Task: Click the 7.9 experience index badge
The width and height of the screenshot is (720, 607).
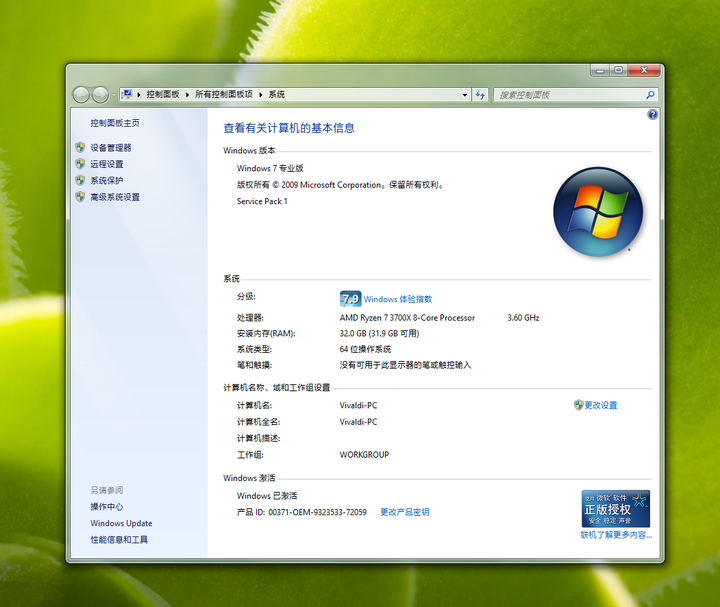Action: click(x=350, y=299)
